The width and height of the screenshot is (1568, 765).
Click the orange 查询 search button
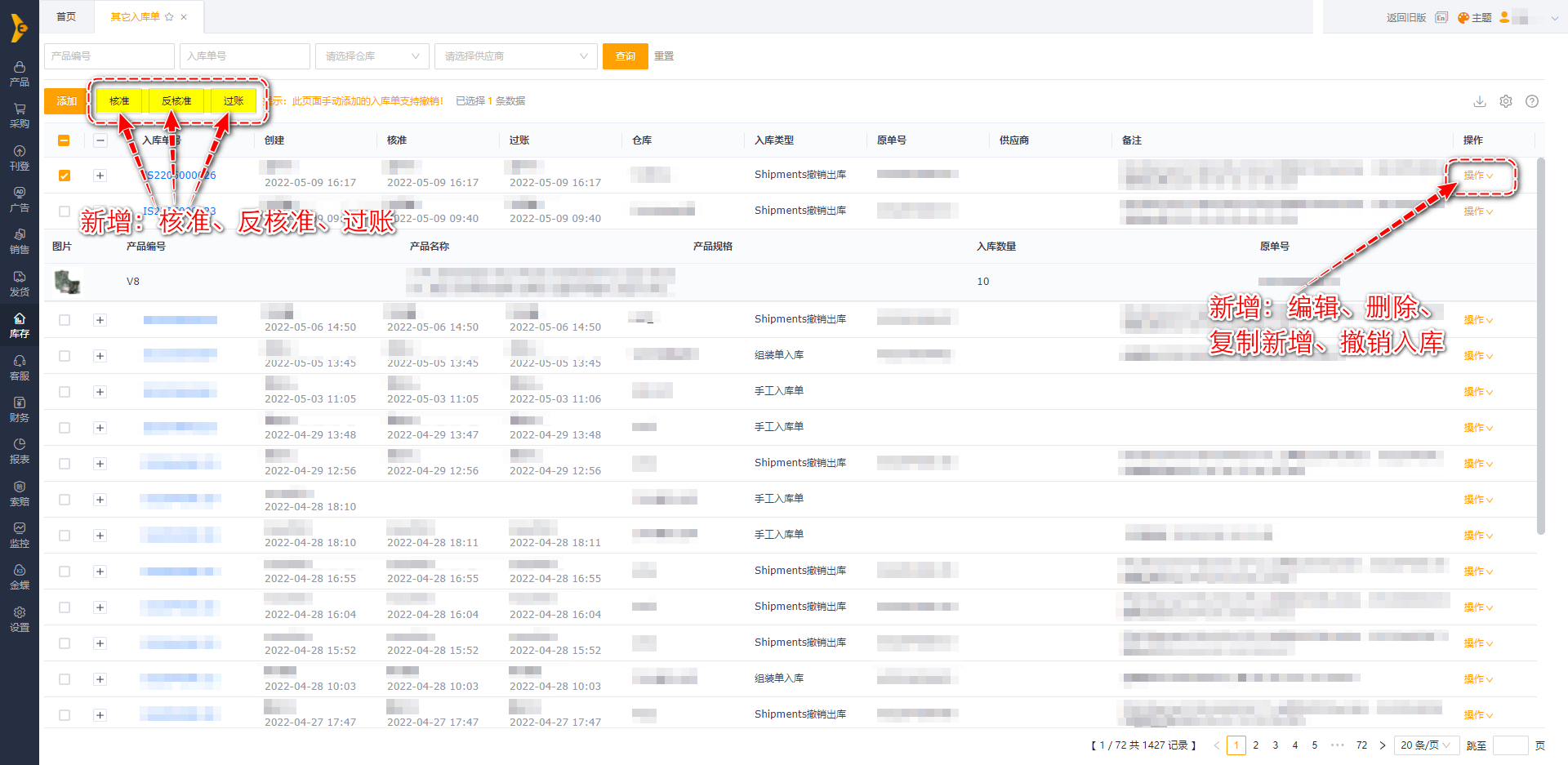click(x=625, y=56)
